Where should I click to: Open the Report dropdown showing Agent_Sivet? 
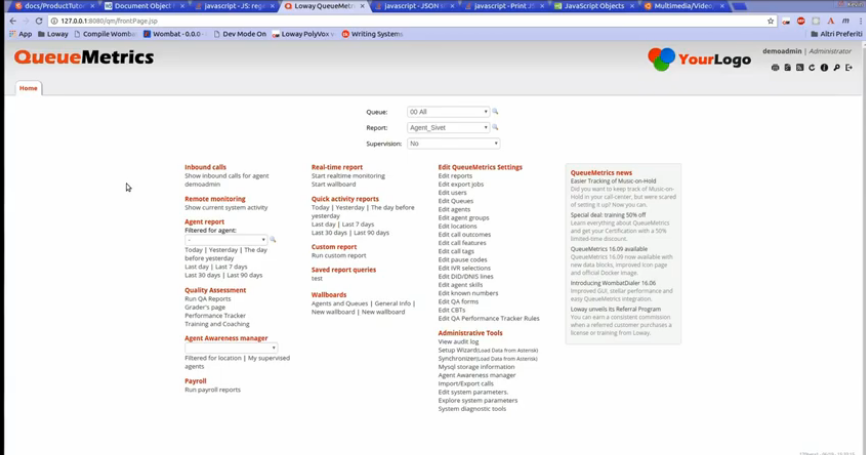448,128
